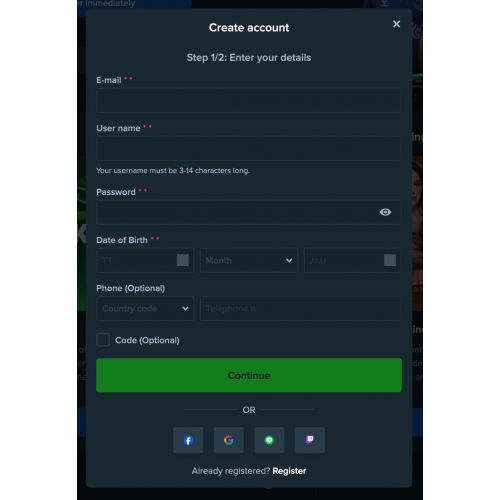Image resolution: width=500 pixels, height=500 pixels.
Task: Focus the TT day of birth field
Action: click(145, 260)
